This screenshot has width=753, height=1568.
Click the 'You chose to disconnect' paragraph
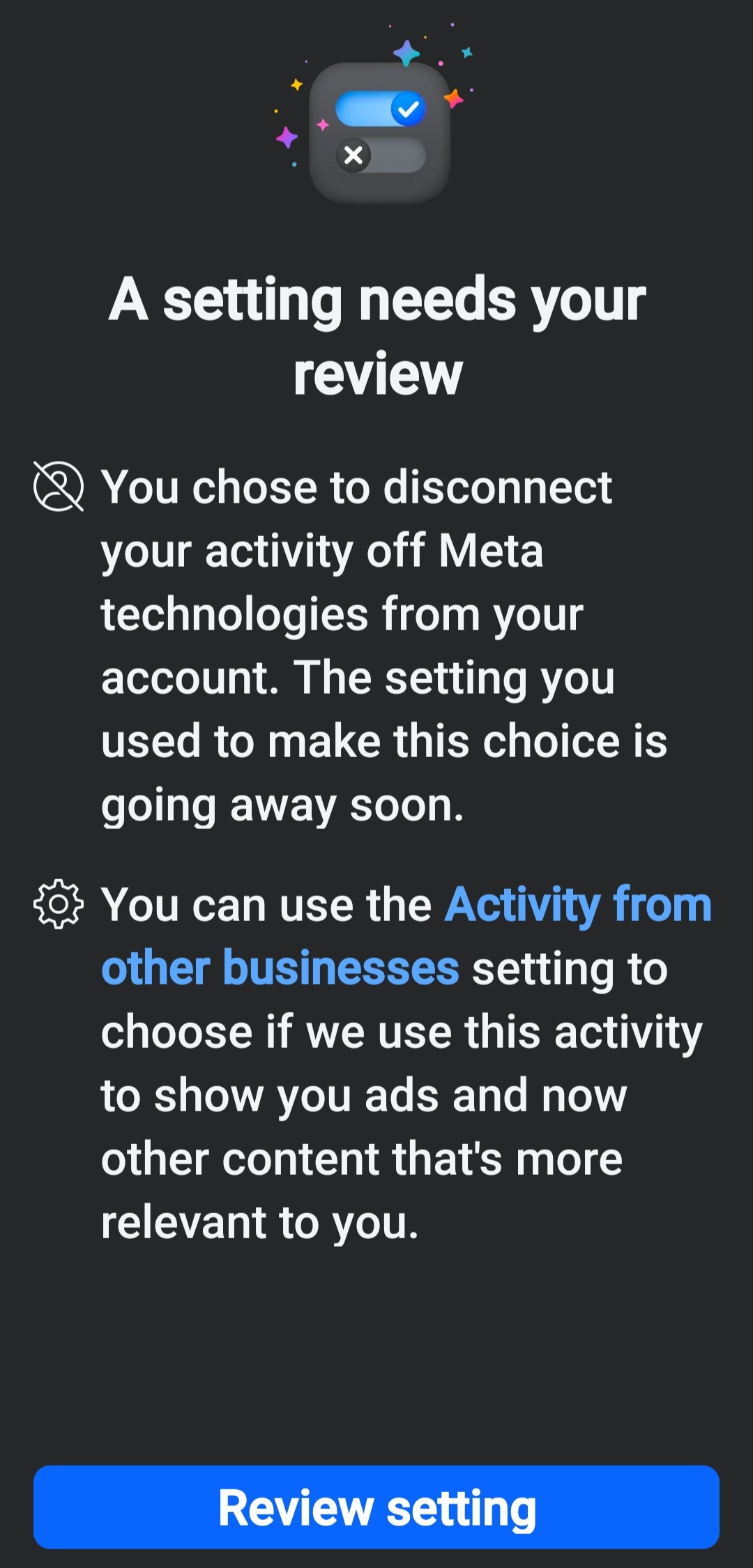pyautogui.click(x=383, y=645)
